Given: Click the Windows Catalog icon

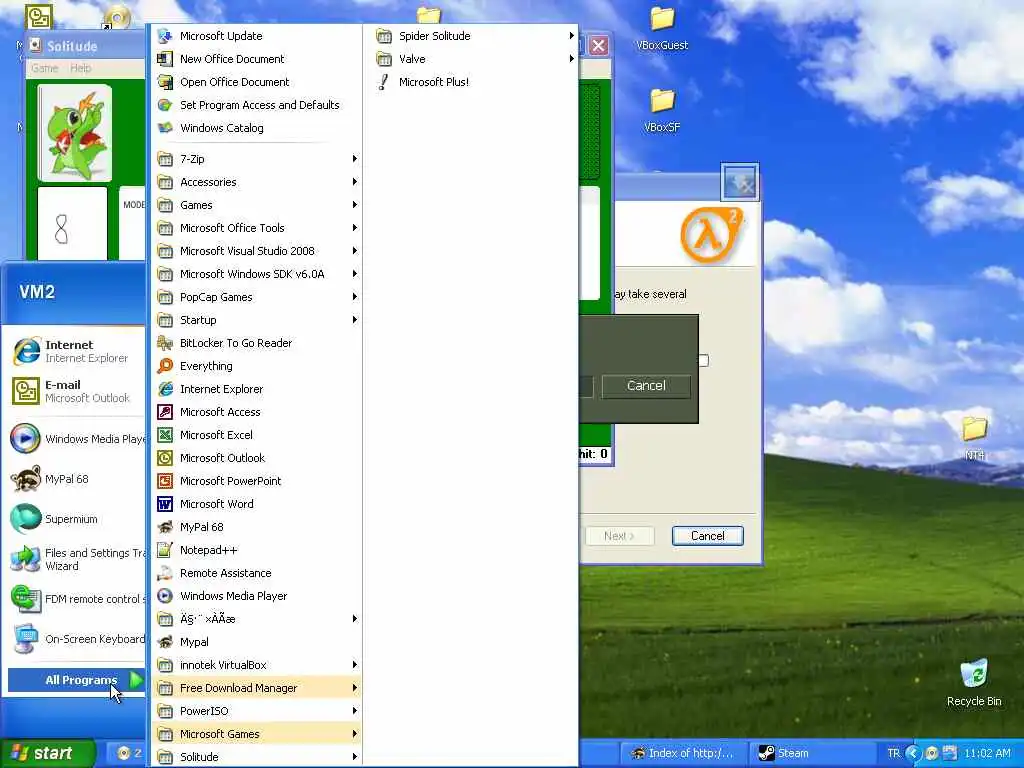Looking at the screenshot, I should pos(165,128).
